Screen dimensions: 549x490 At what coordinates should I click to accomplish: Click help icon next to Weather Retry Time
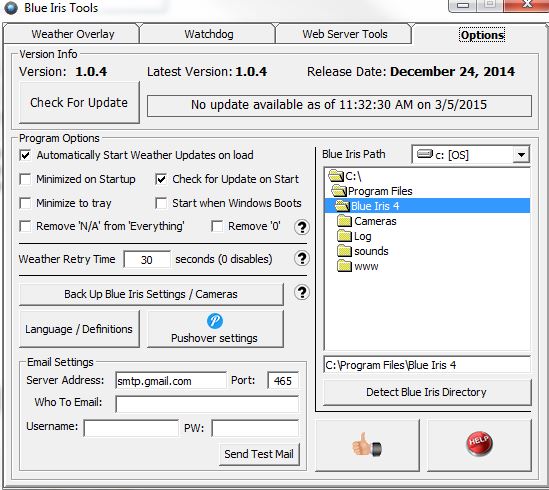[302, 259]
